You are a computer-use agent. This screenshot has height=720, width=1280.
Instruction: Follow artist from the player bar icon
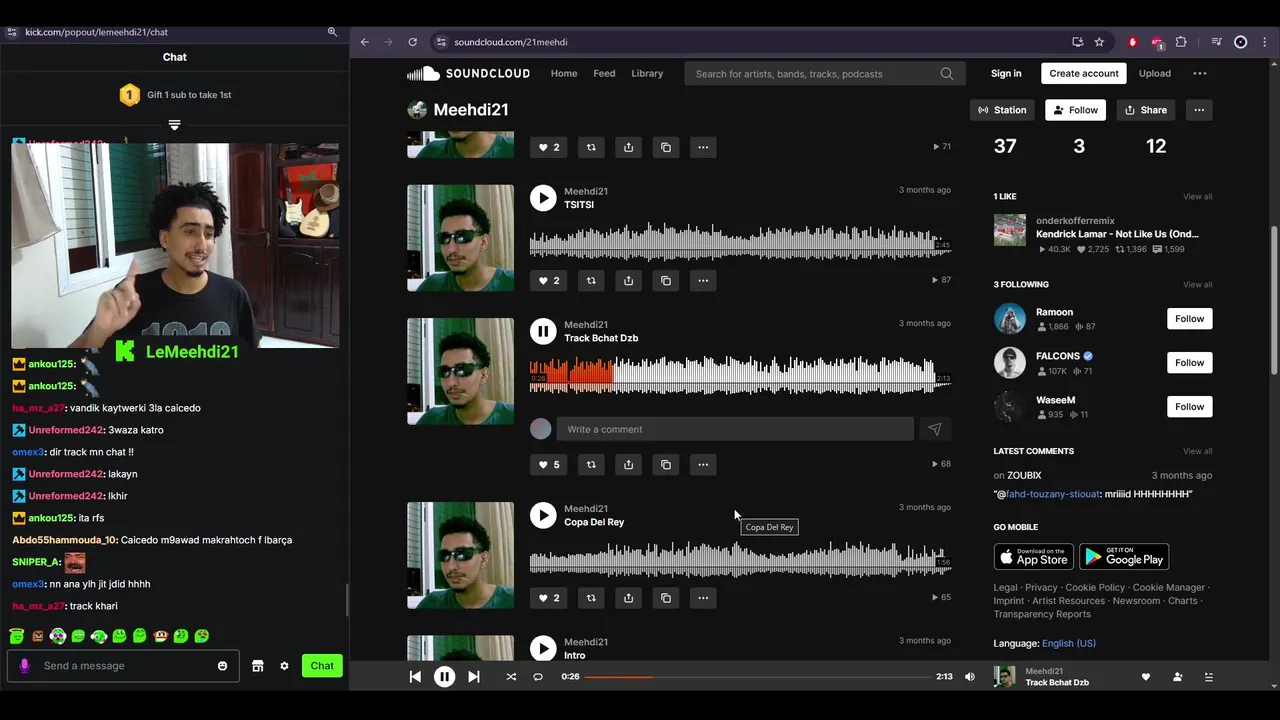[1177, 677]
